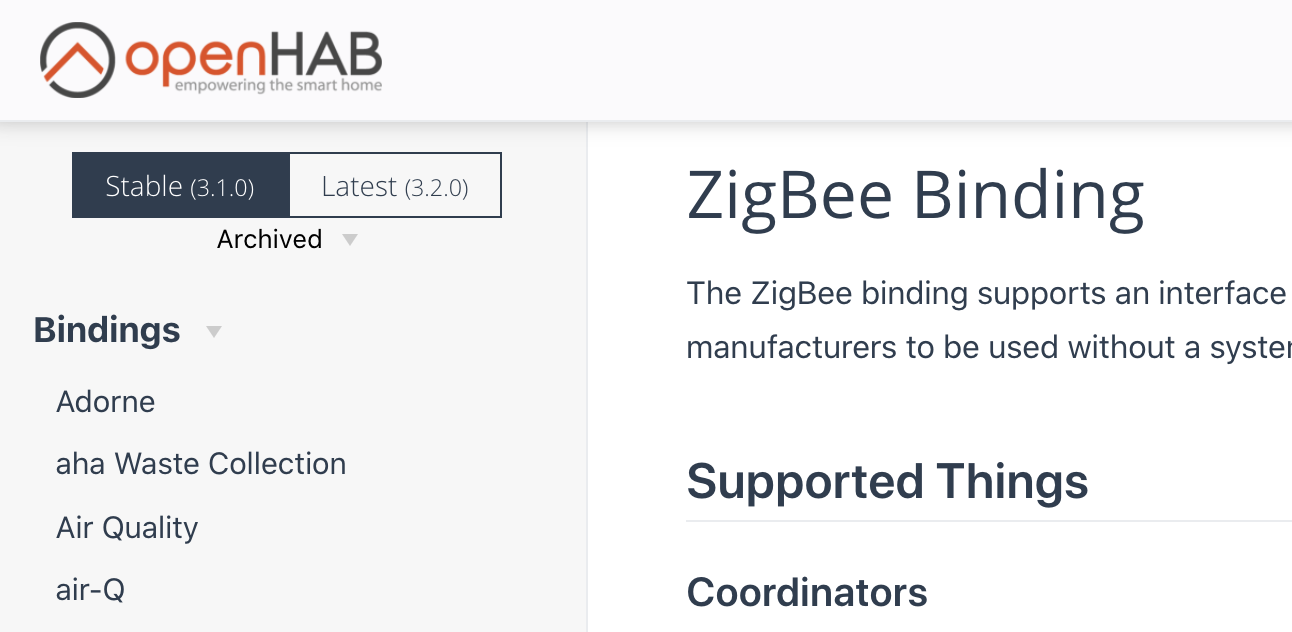Image resolution: width=1292 pixels, height=632 pixels.
Task: Switch to Stable (3.1.0) documentation version
Action: (x=180, y=186)
